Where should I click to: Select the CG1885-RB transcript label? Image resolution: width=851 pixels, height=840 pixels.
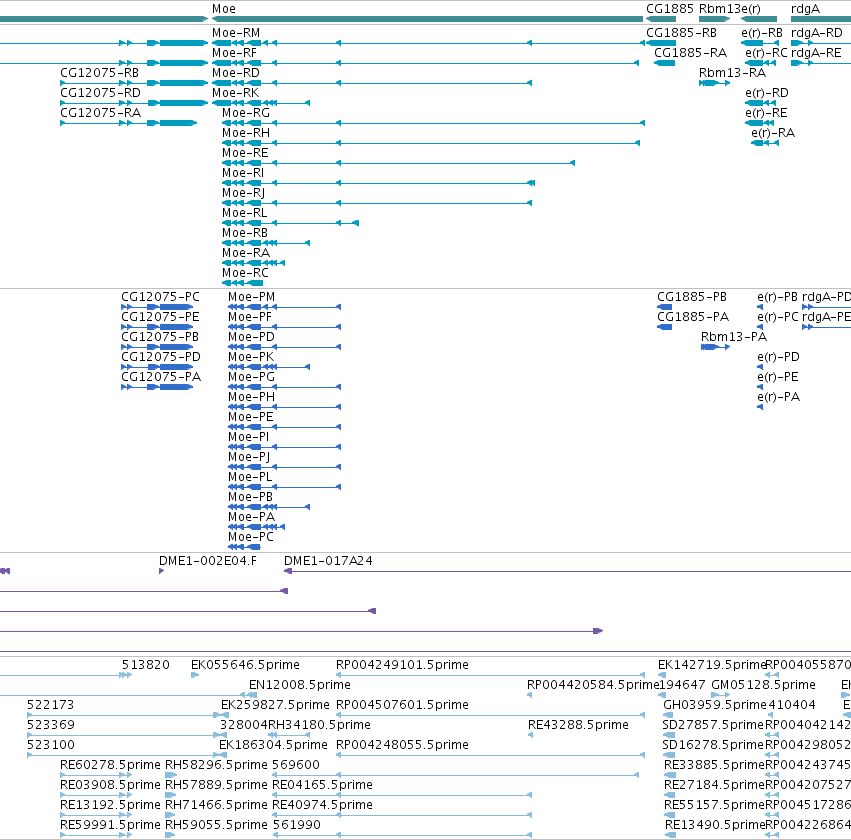pos(681,33)
